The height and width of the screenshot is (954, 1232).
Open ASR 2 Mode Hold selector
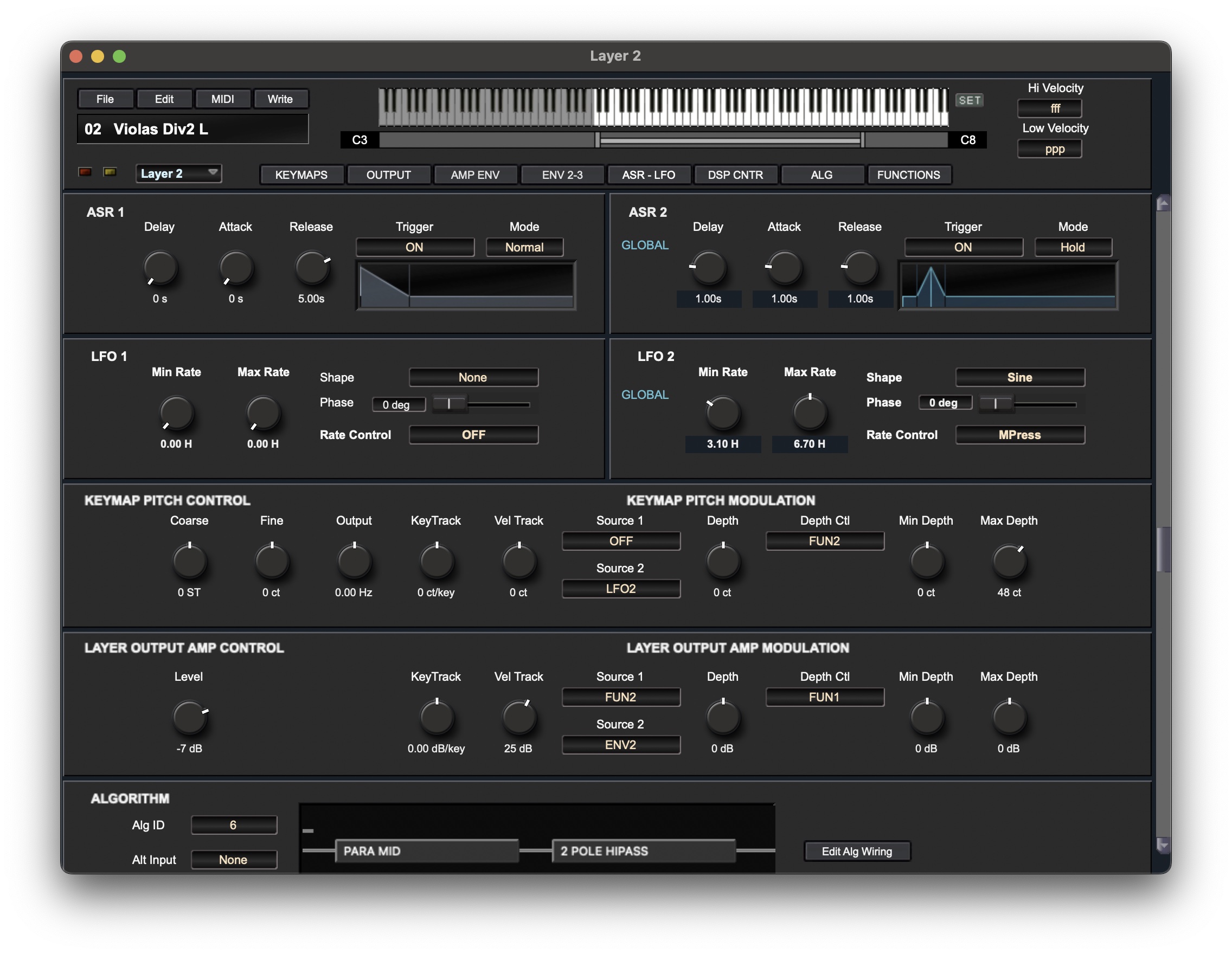pyautogui.click(x=1073, y=247)
